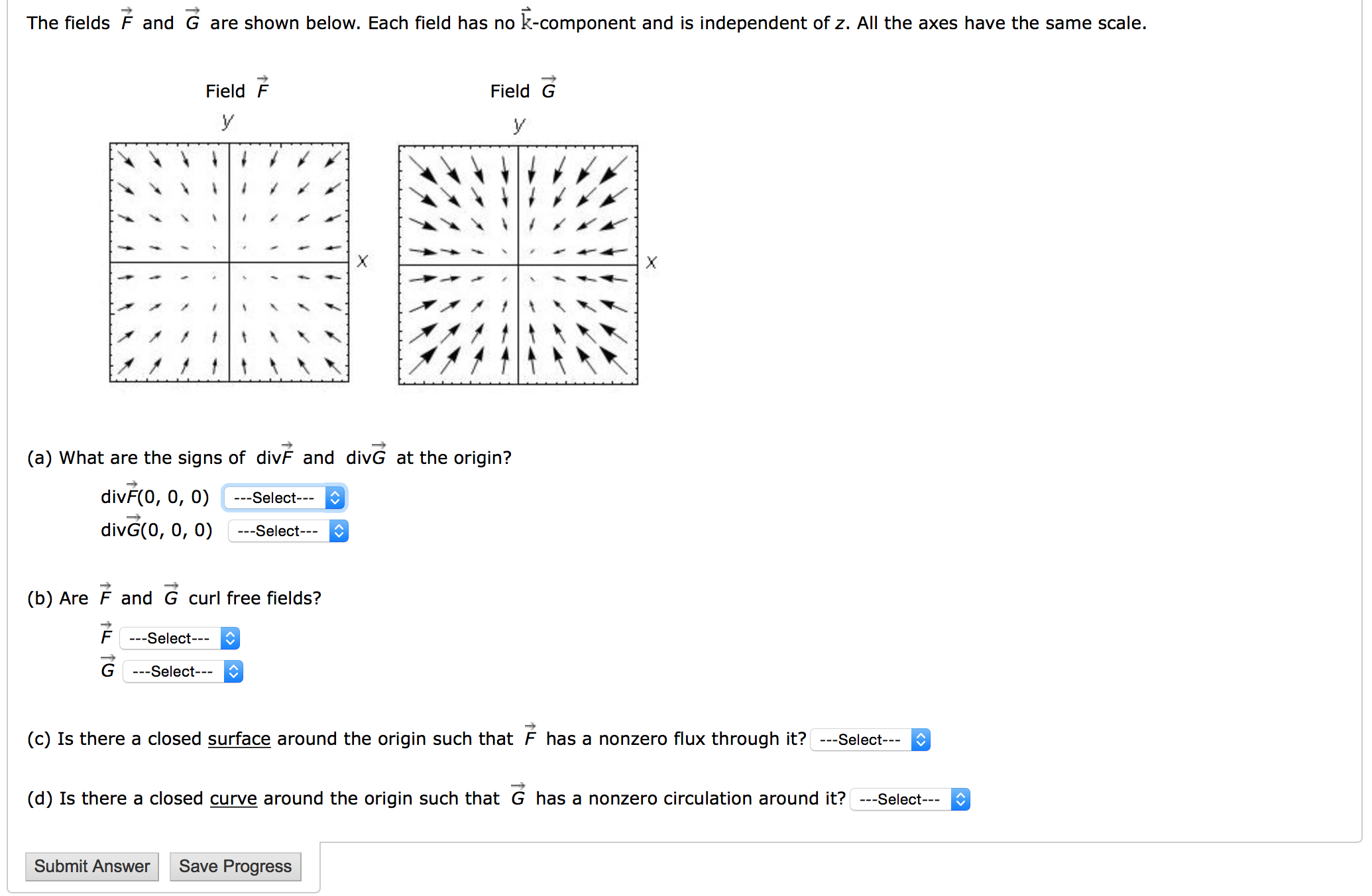The width and height of the screenshot is (1372, 896).
Task: Click the arrows icon on the G curl dropdown
Action: [x=233, y=671]
